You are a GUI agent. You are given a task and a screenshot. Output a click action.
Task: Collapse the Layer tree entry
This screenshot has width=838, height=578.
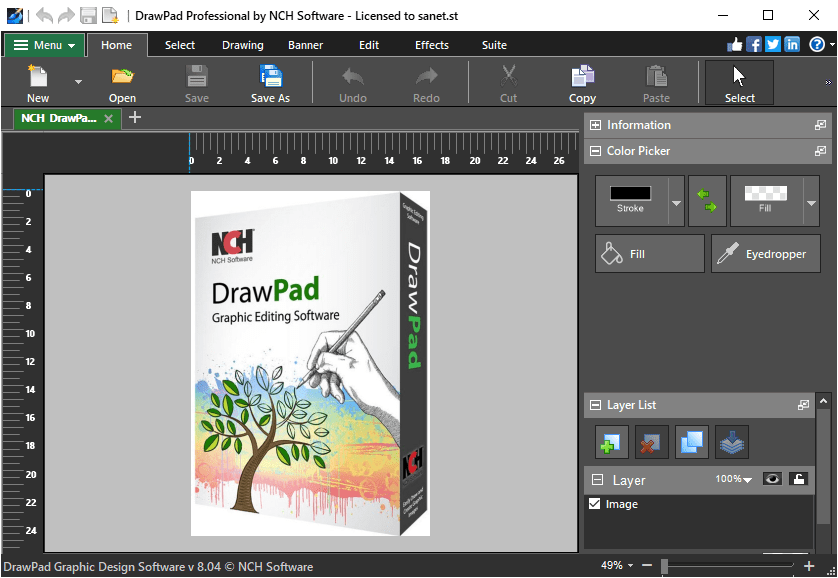click(598, 480)
